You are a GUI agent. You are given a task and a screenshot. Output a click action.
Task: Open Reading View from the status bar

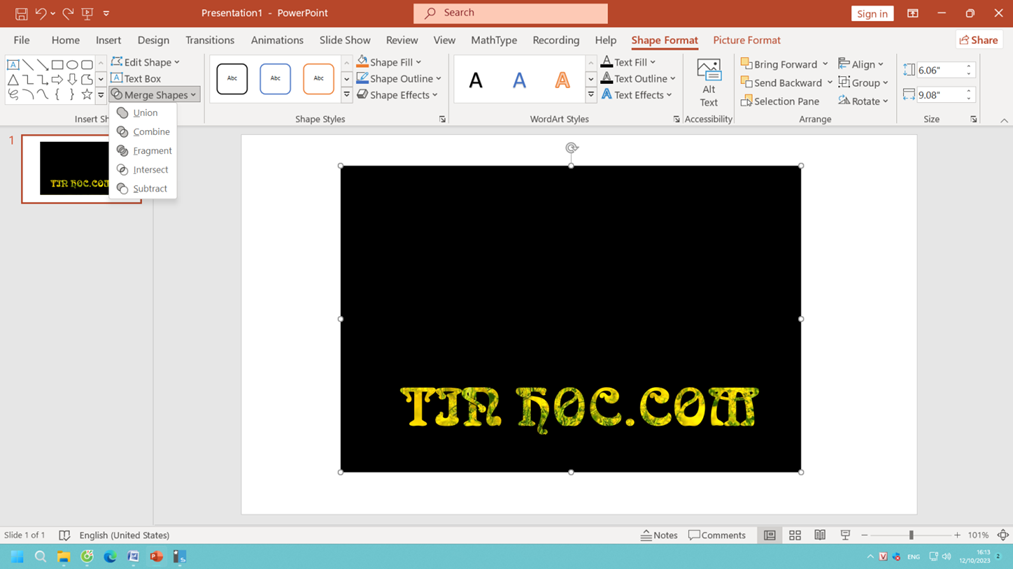coord(820,536)
